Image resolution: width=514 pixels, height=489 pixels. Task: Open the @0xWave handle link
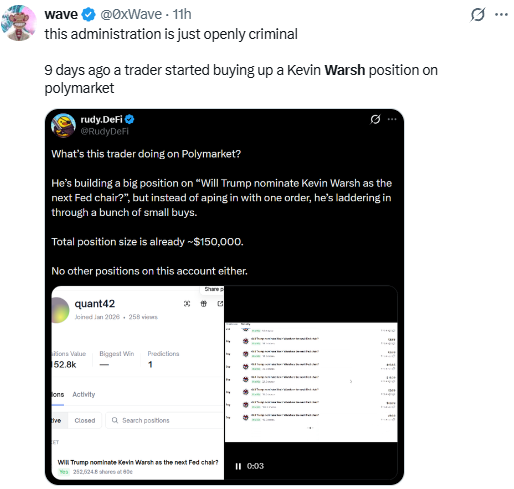tap(131, 14)
